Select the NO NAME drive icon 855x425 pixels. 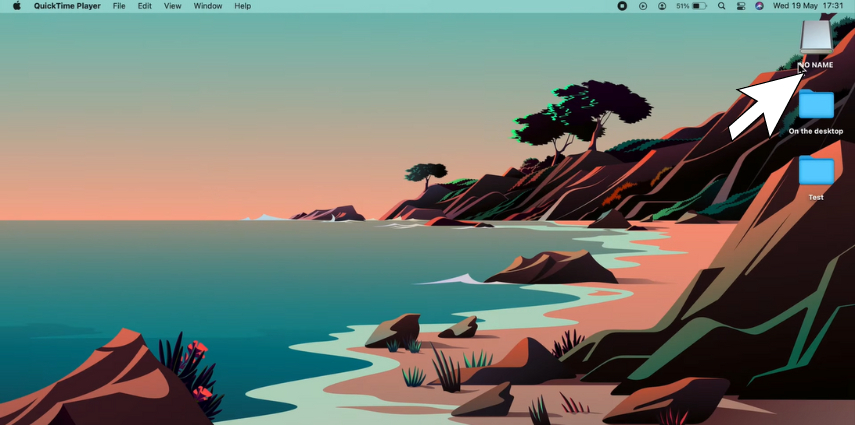pos(816,38)
